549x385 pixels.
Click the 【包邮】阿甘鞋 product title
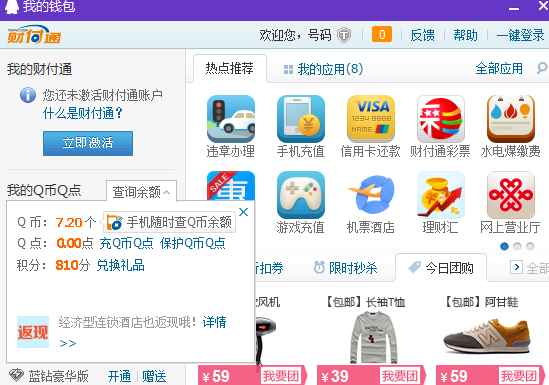pyautogui.click(x=482, y=302)
